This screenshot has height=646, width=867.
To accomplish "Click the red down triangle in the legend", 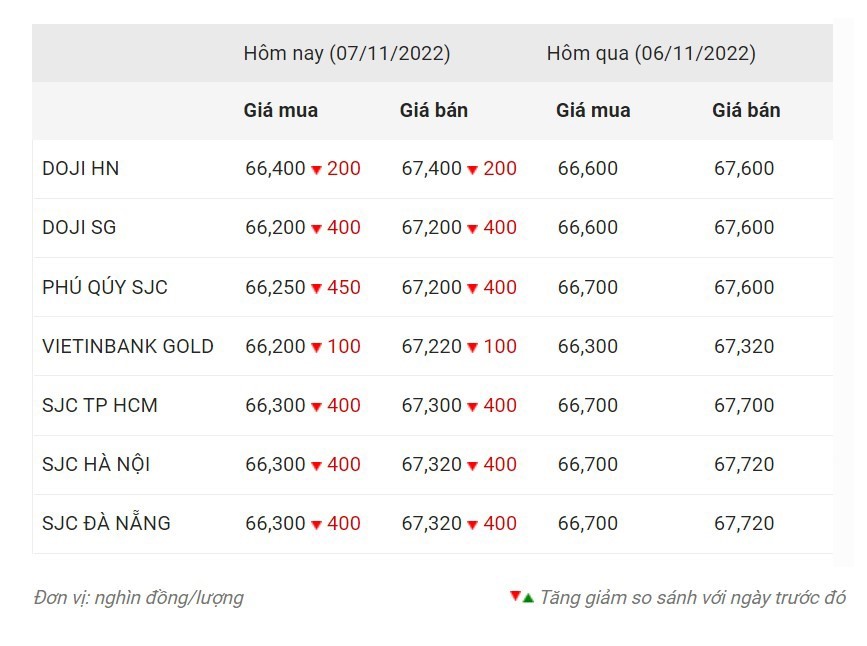I will (x=515, y=596).
